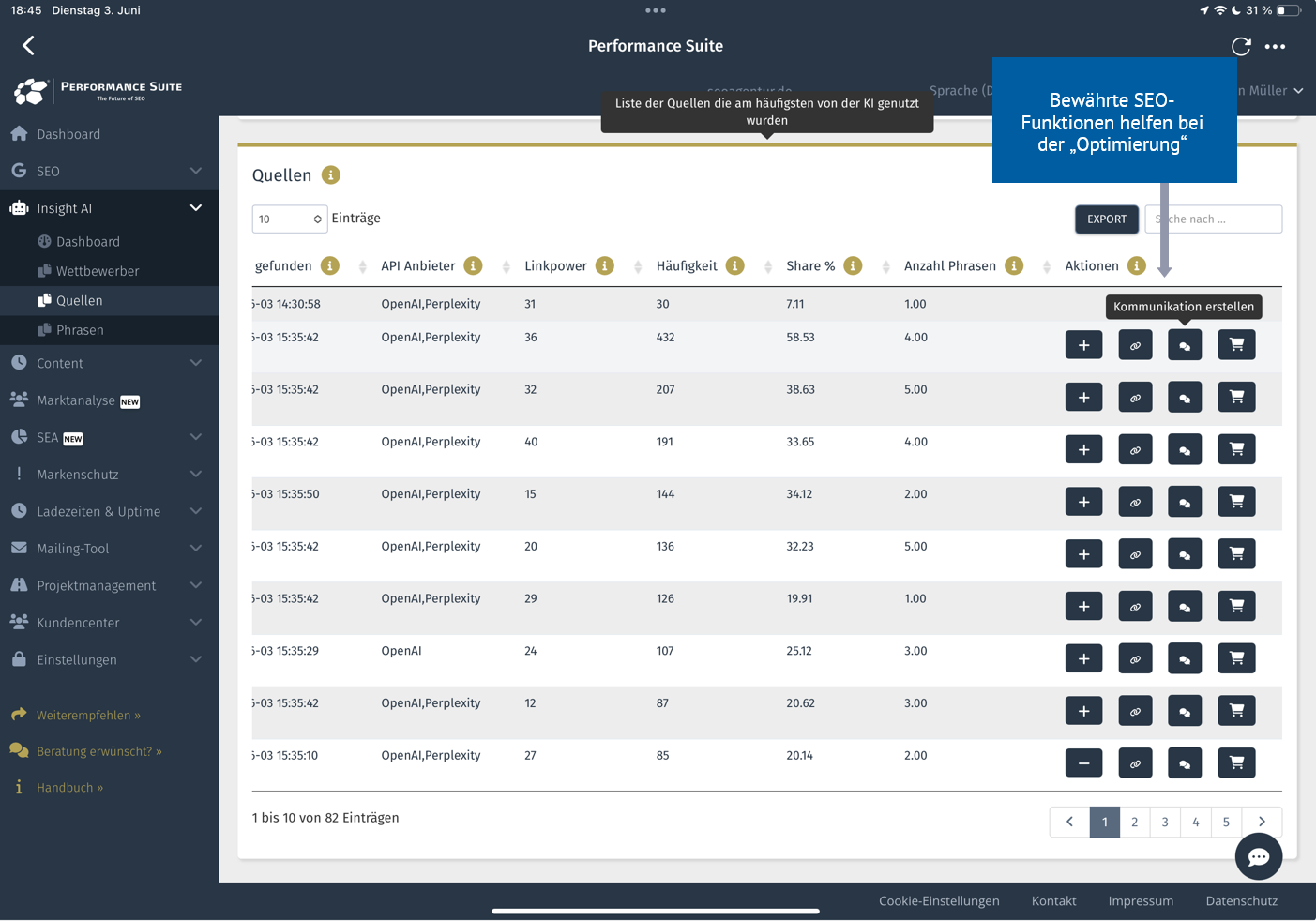Reload the page with refresh icon

click(x=1241, y=46)
